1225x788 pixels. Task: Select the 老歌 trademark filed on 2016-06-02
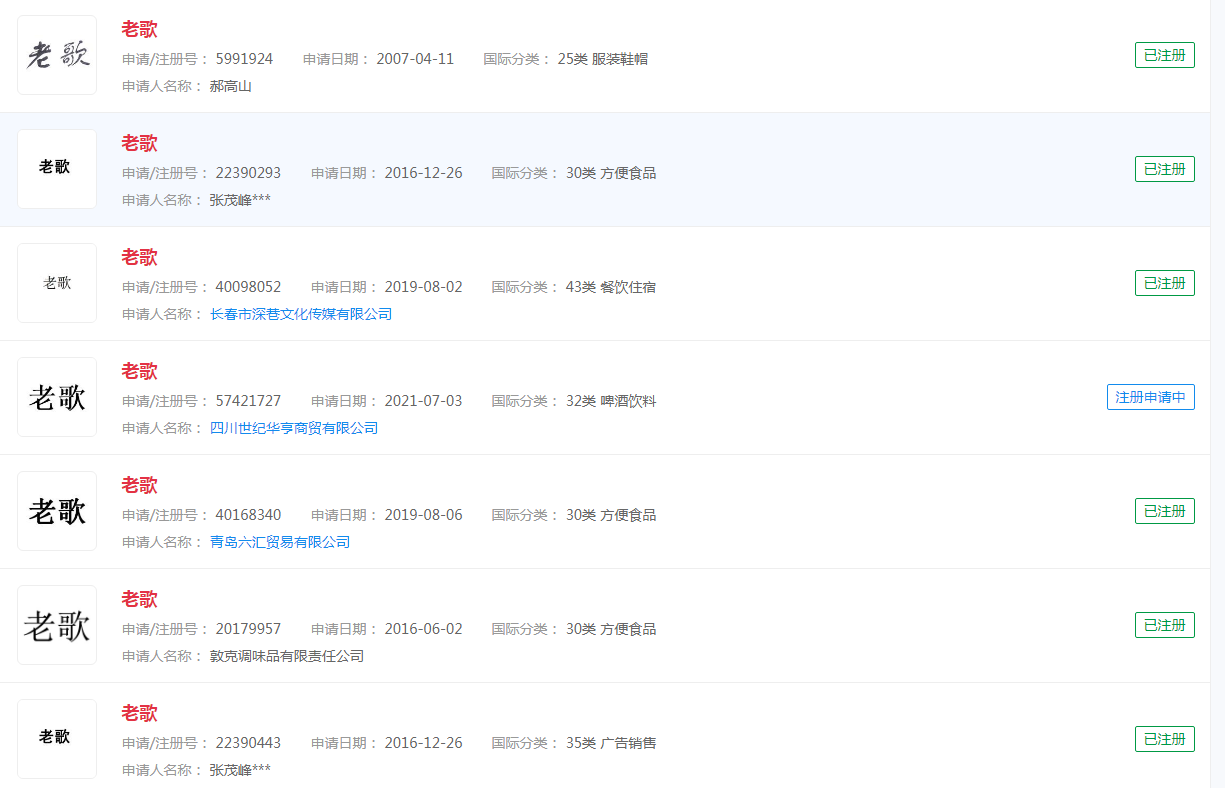pyautogui.click(x=139, y=599)
